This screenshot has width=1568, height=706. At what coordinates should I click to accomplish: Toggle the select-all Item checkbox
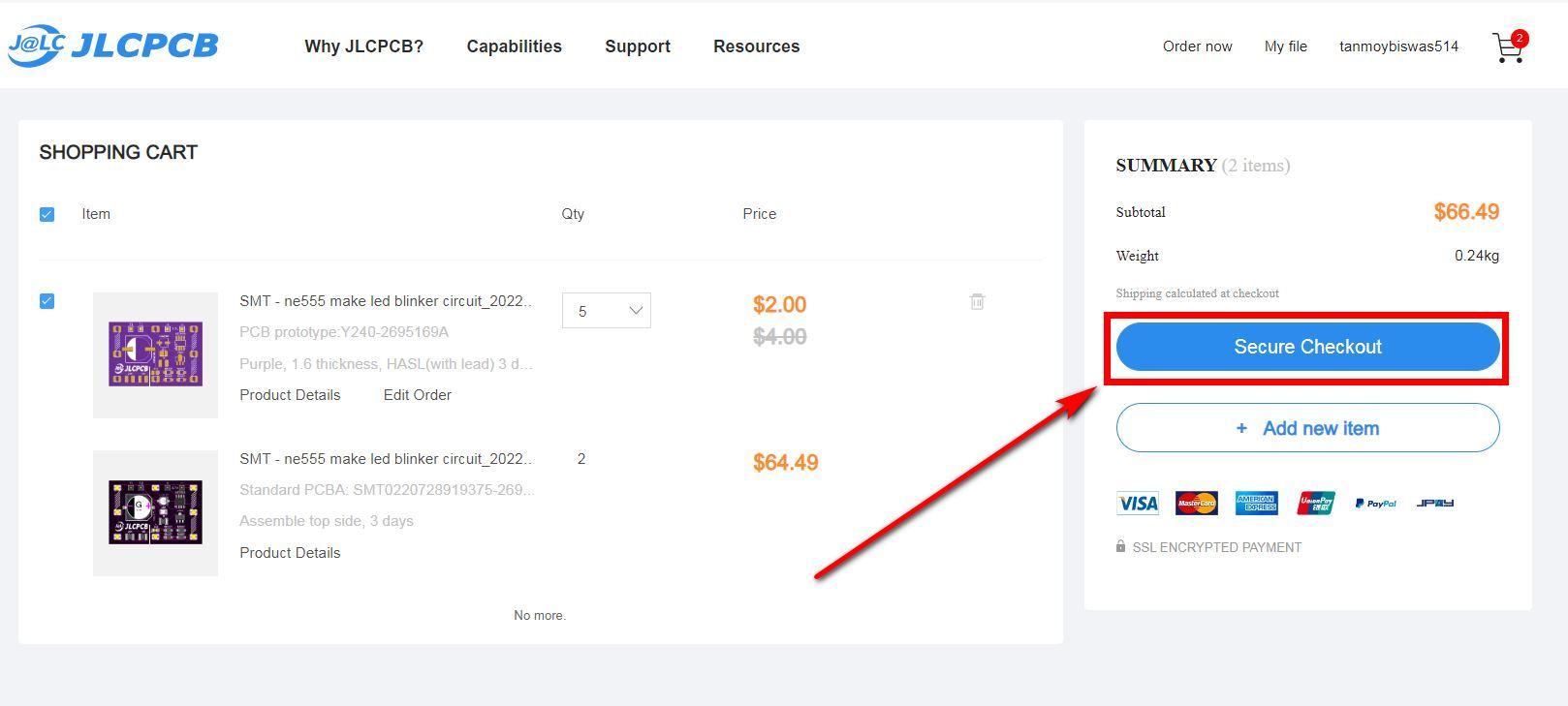[x=47, y=214]
